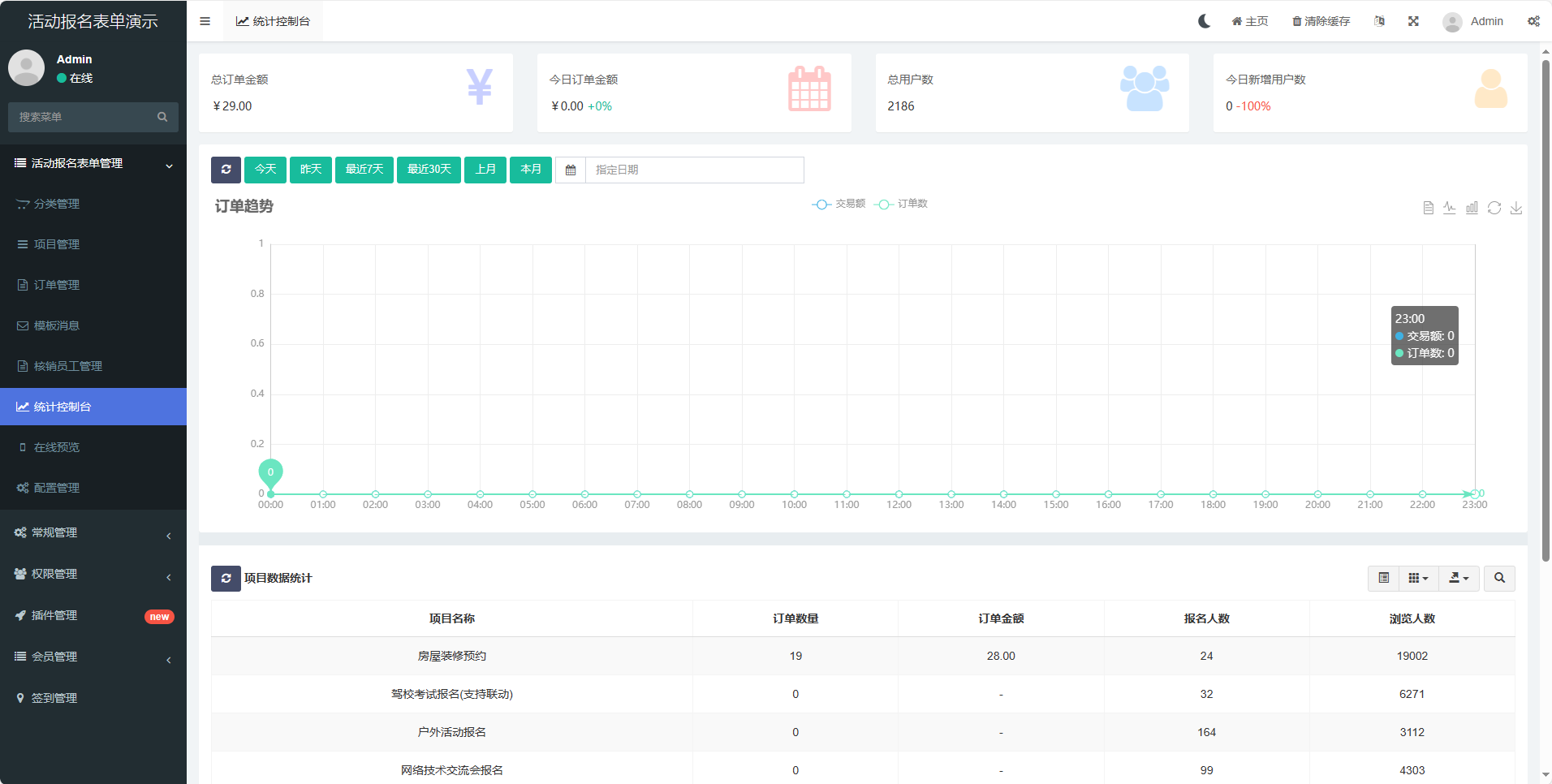Open 在线预览 in sidebar
The image size is (1552, 784).
click(x=93, y=447)
